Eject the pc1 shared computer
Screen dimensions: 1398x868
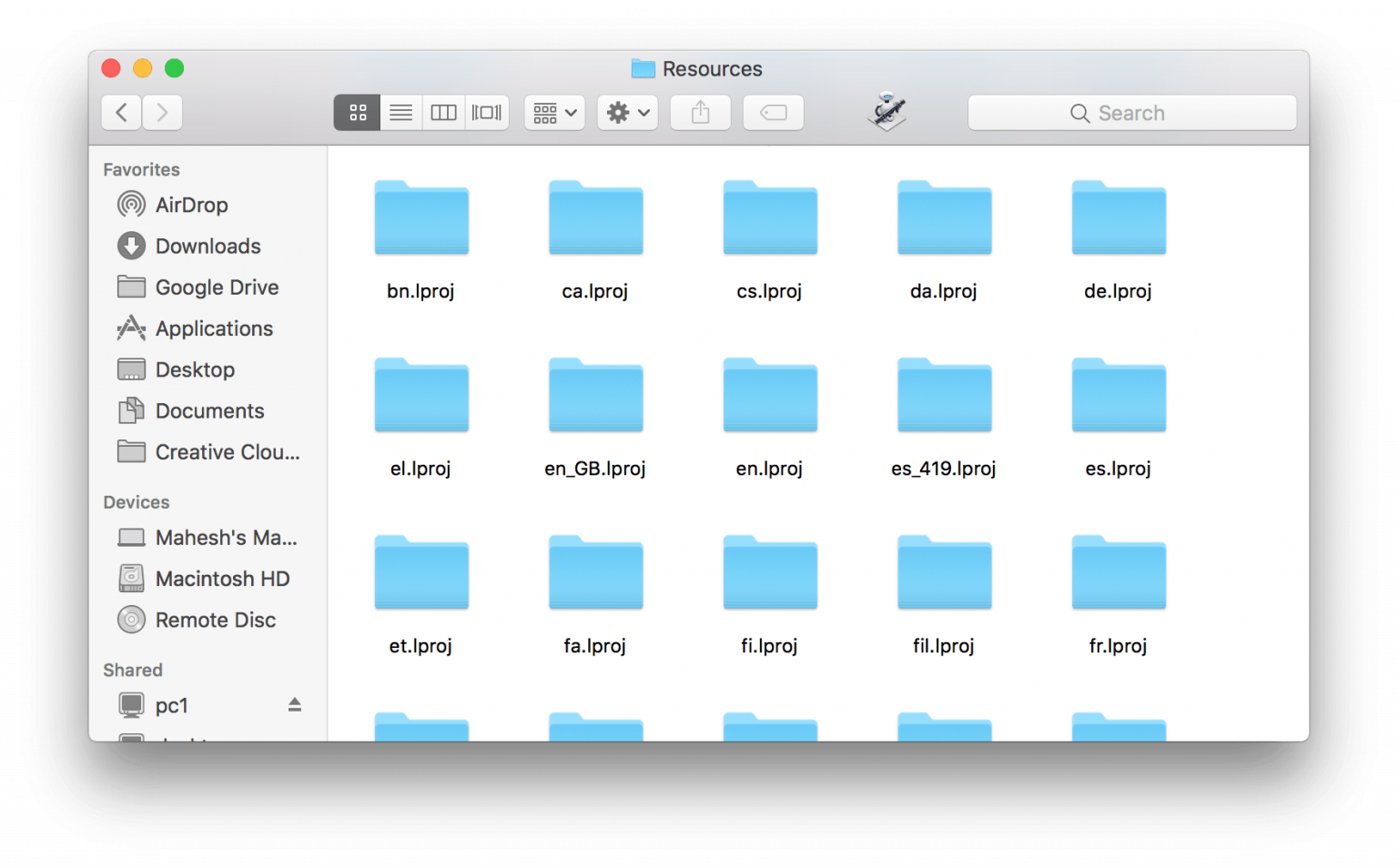click(294, 704)
